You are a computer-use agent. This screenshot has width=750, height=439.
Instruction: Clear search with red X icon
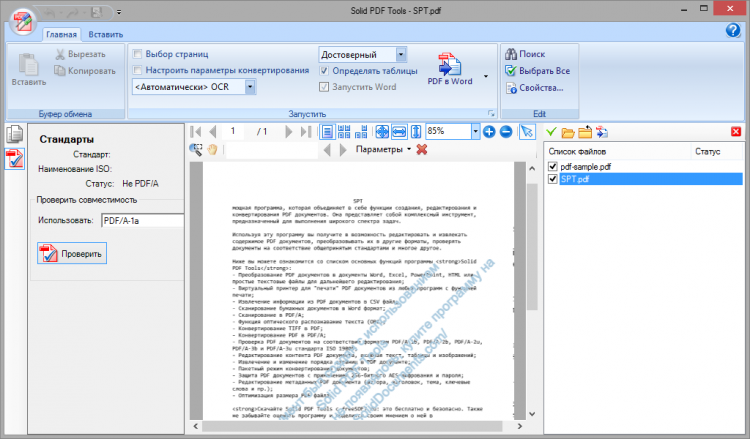pos(421,150)
